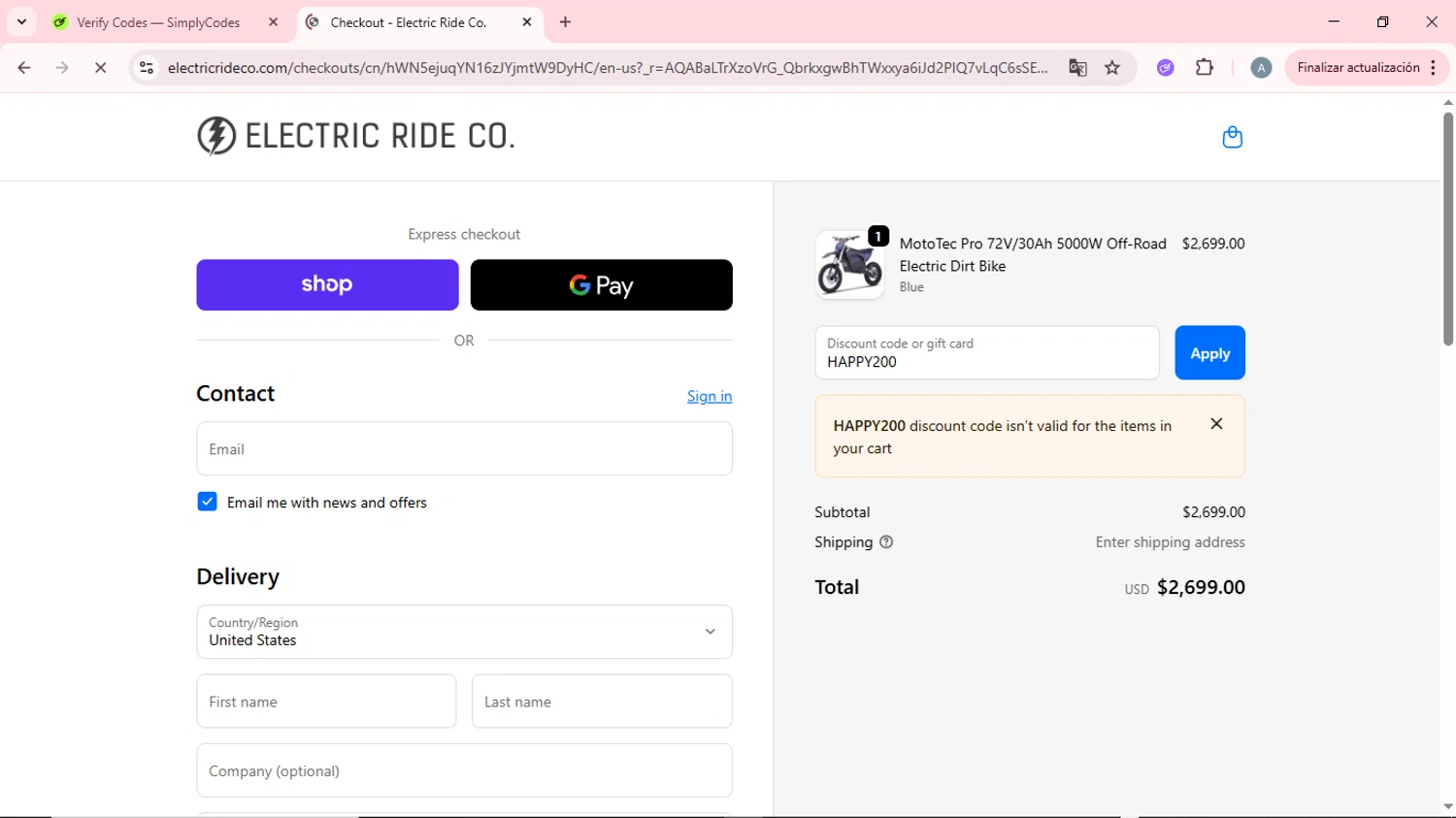Screen dimensions: 1456x818
Task: Close the Verify Codes — SimplyCodes tab
Action: (x=273, y=22)
